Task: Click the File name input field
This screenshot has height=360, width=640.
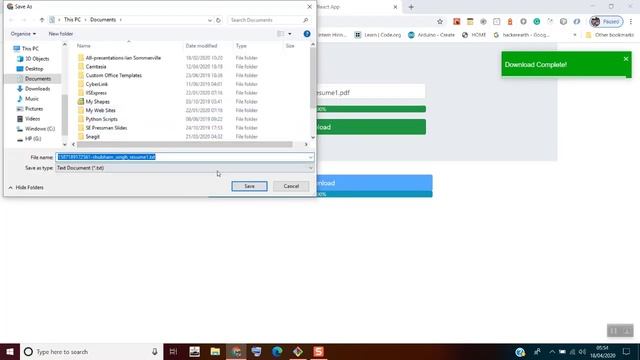Action: 181,157
